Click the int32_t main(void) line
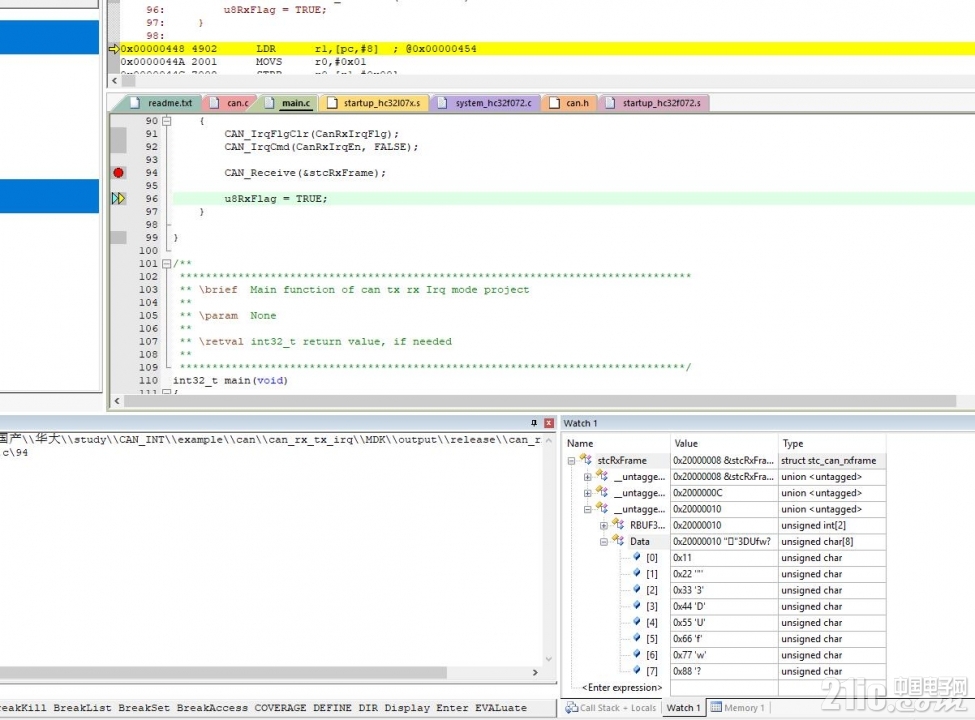 coord(230,381)
